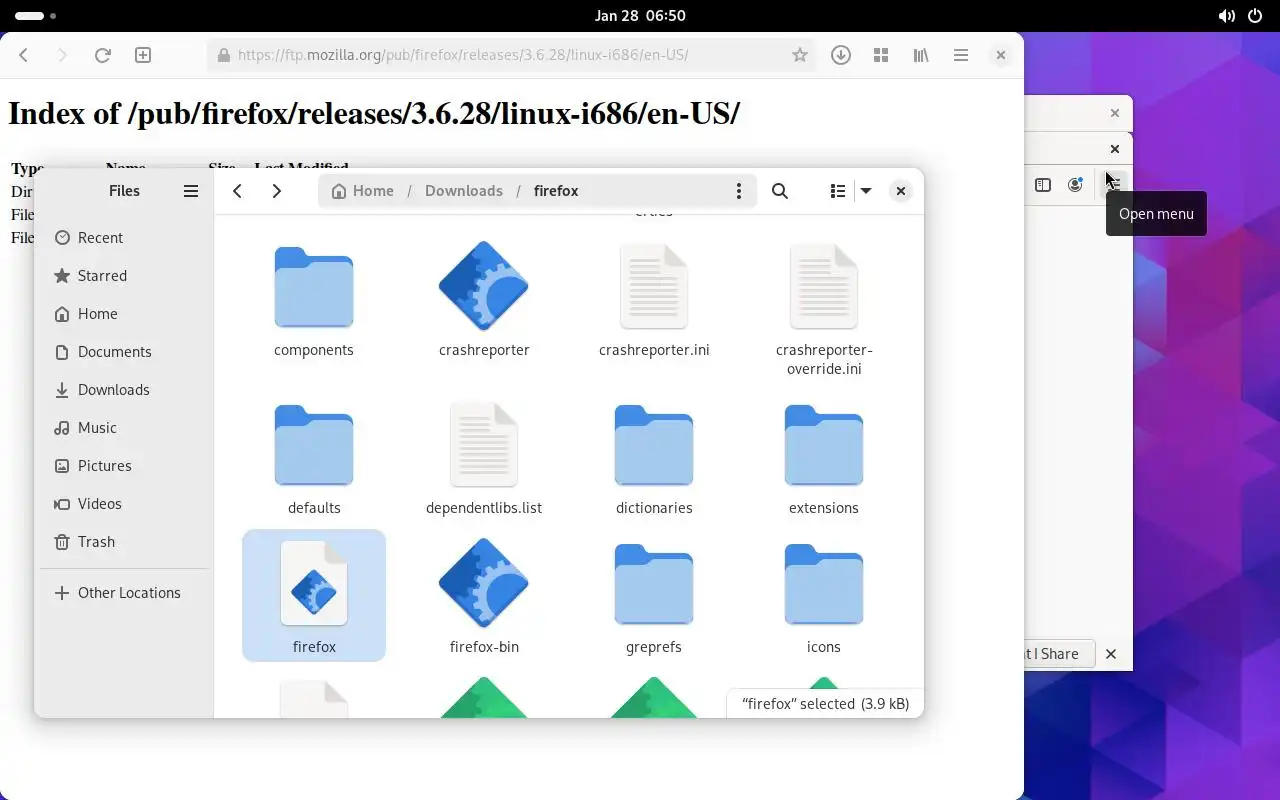Open Other Locations in sidebar
The width and height of the screenshot is (1280, 800).
124,593
